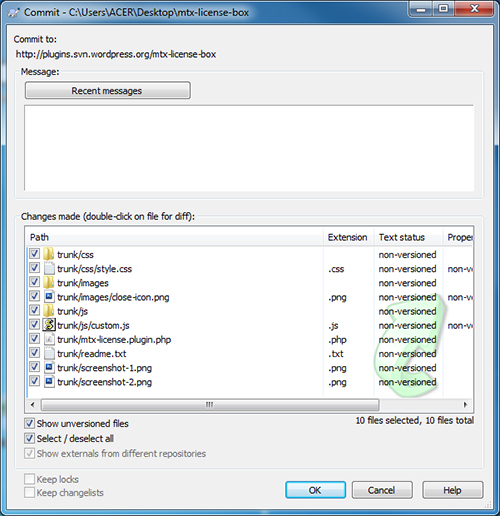
Task: Minimize the Commit window
Action: click(x=421, y=9)
